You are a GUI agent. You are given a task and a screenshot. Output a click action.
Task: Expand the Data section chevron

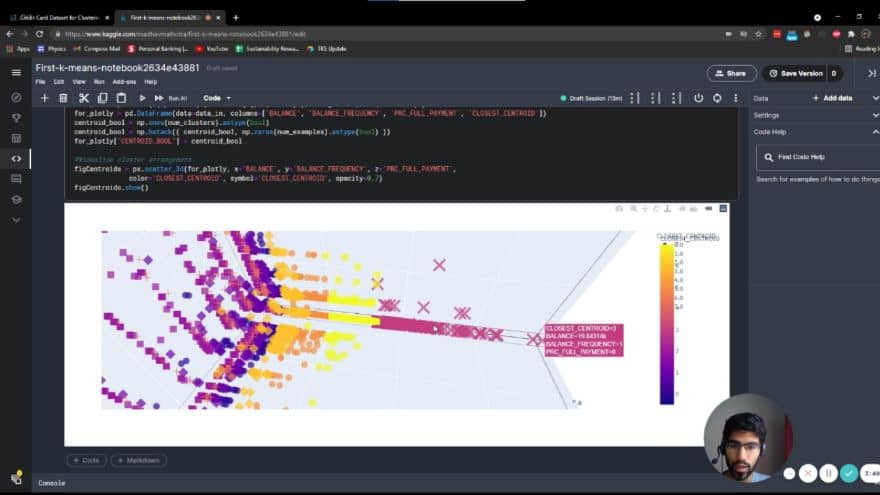(x=875, y=98)
